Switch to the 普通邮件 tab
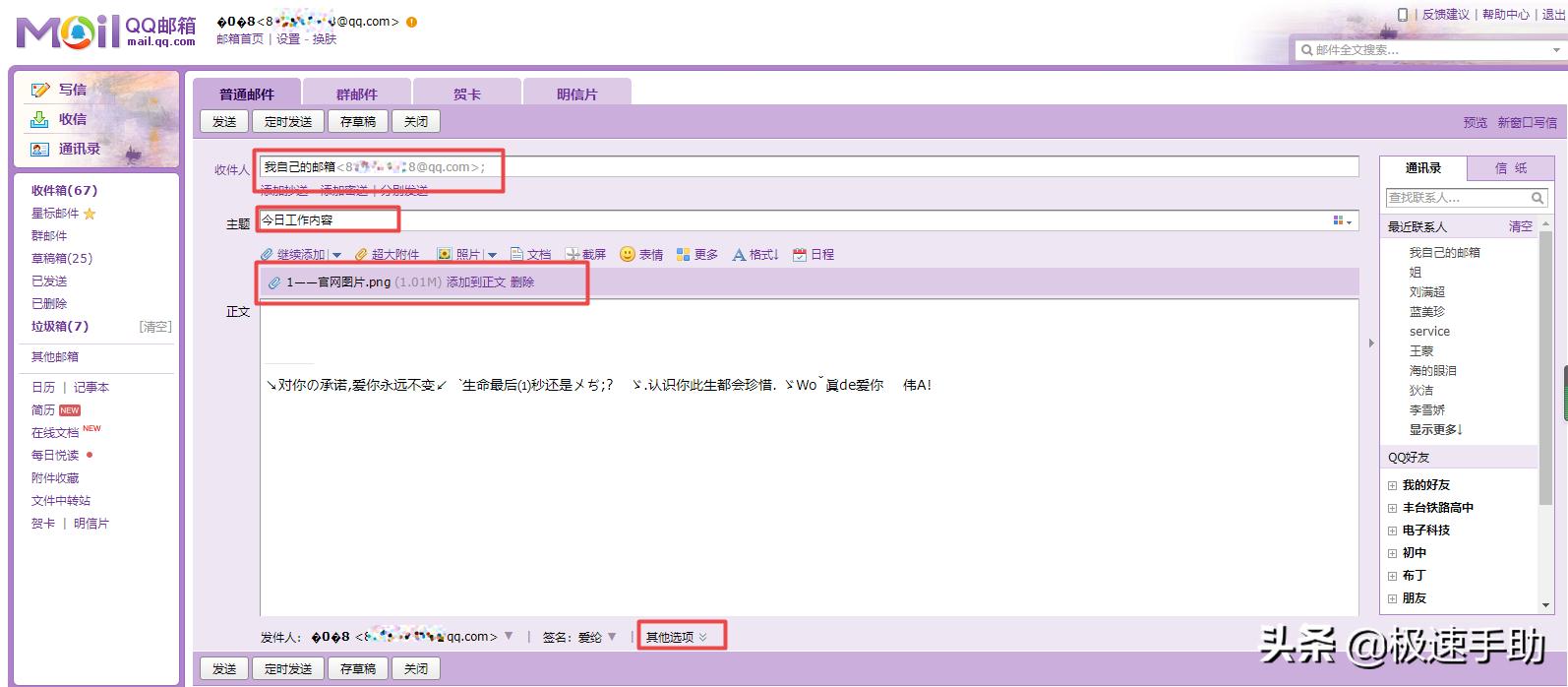The height and width of the screenshot is (687, 1568). pos(247,94)
